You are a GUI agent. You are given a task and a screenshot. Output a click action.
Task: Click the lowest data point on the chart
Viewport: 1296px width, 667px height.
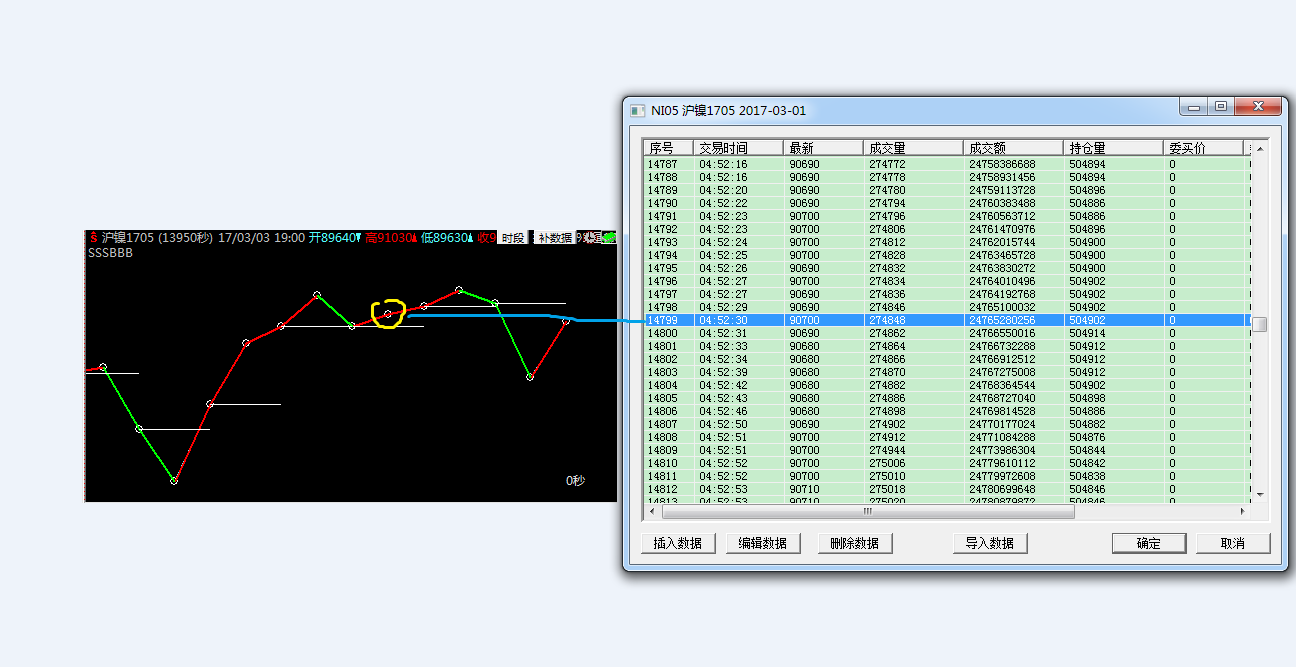click(x=174, y=481)
